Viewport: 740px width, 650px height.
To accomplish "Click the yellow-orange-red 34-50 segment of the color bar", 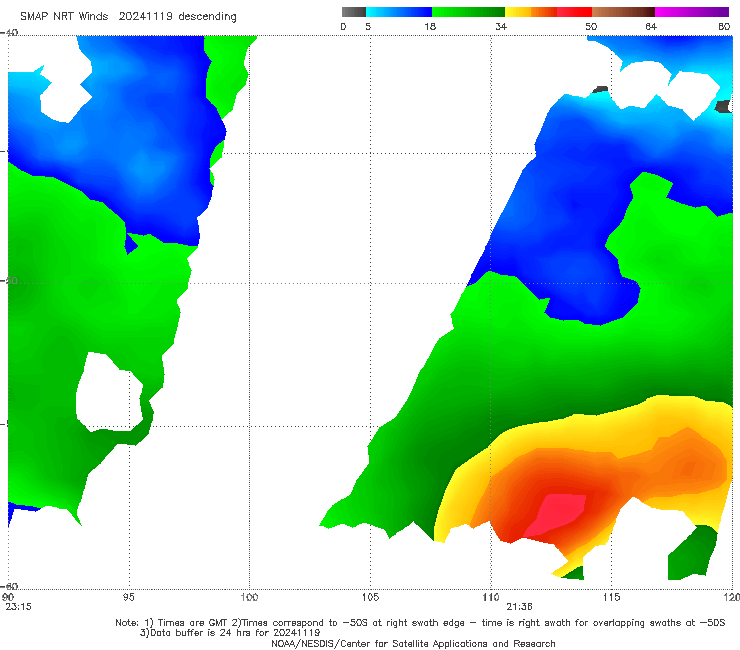I will (548, 12).
